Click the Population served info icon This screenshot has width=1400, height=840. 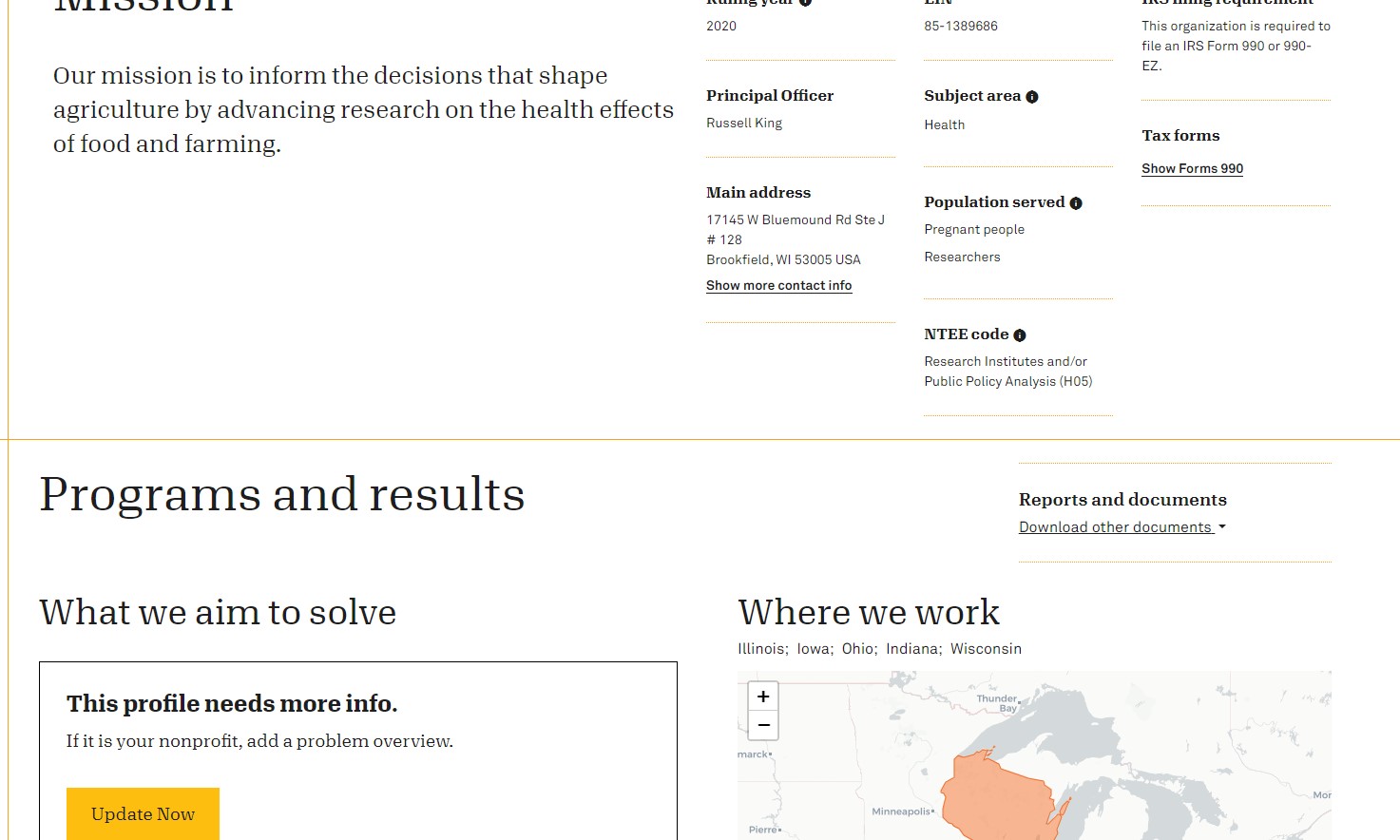[x=1076, y=203]
